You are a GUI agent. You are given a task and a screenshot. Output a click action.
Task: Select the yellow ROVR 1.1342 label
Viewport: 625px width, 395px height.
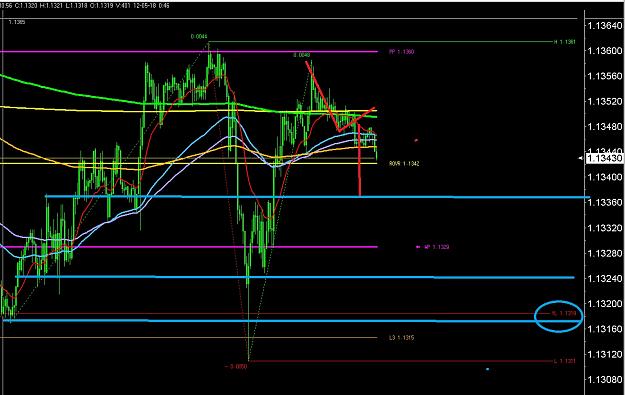point(404,163)
